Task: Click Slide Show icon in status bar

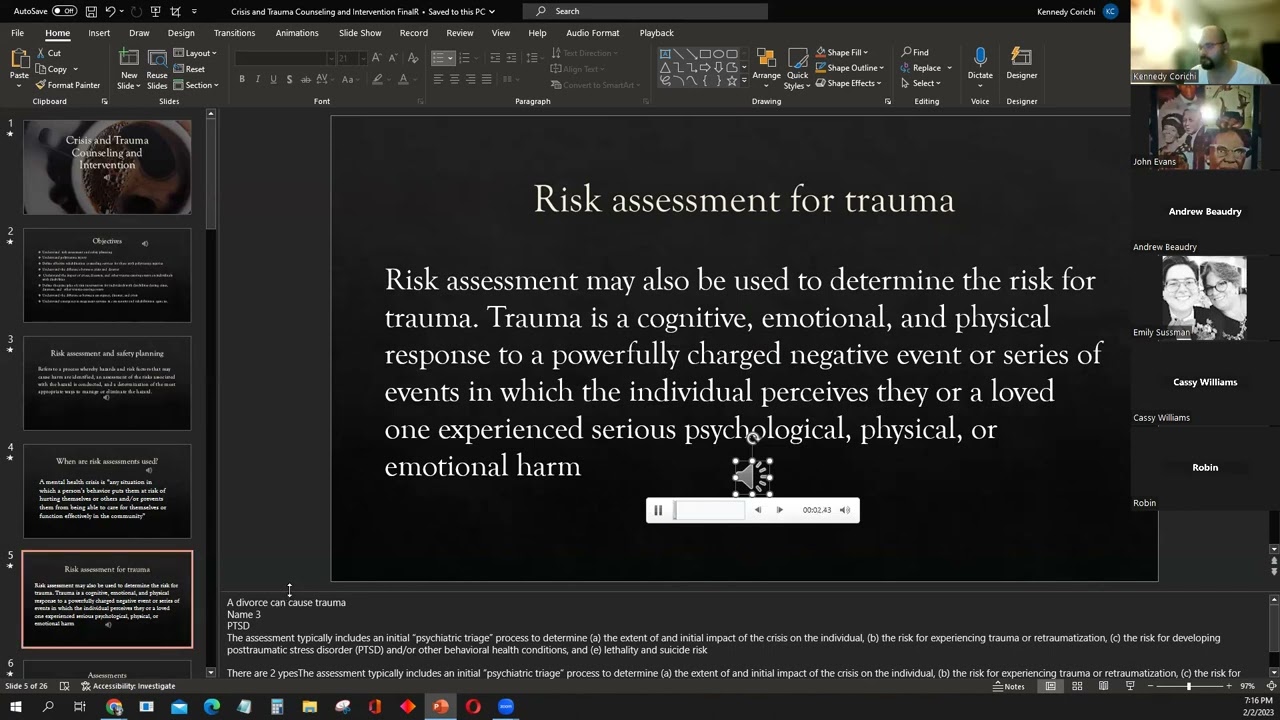Action: (1130, 686)
